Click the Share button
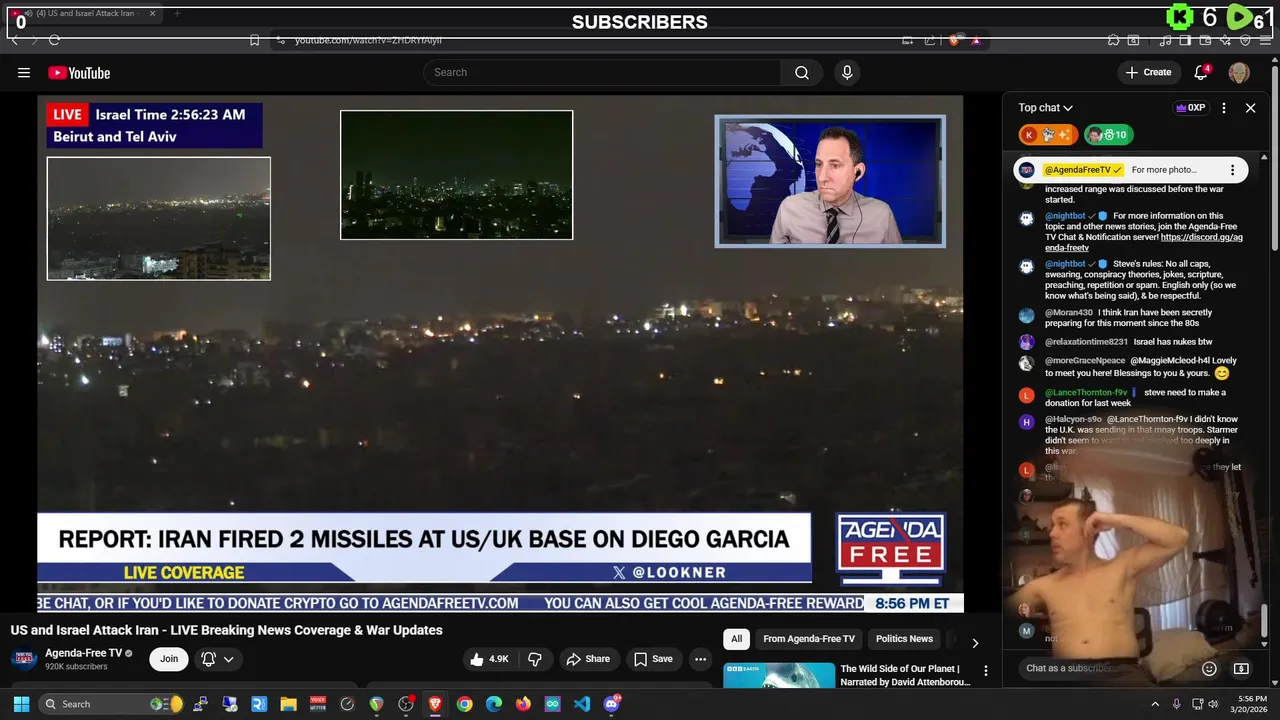Image resolution: width=1280 pixels, height=720 pixels. tap(587, 659)
